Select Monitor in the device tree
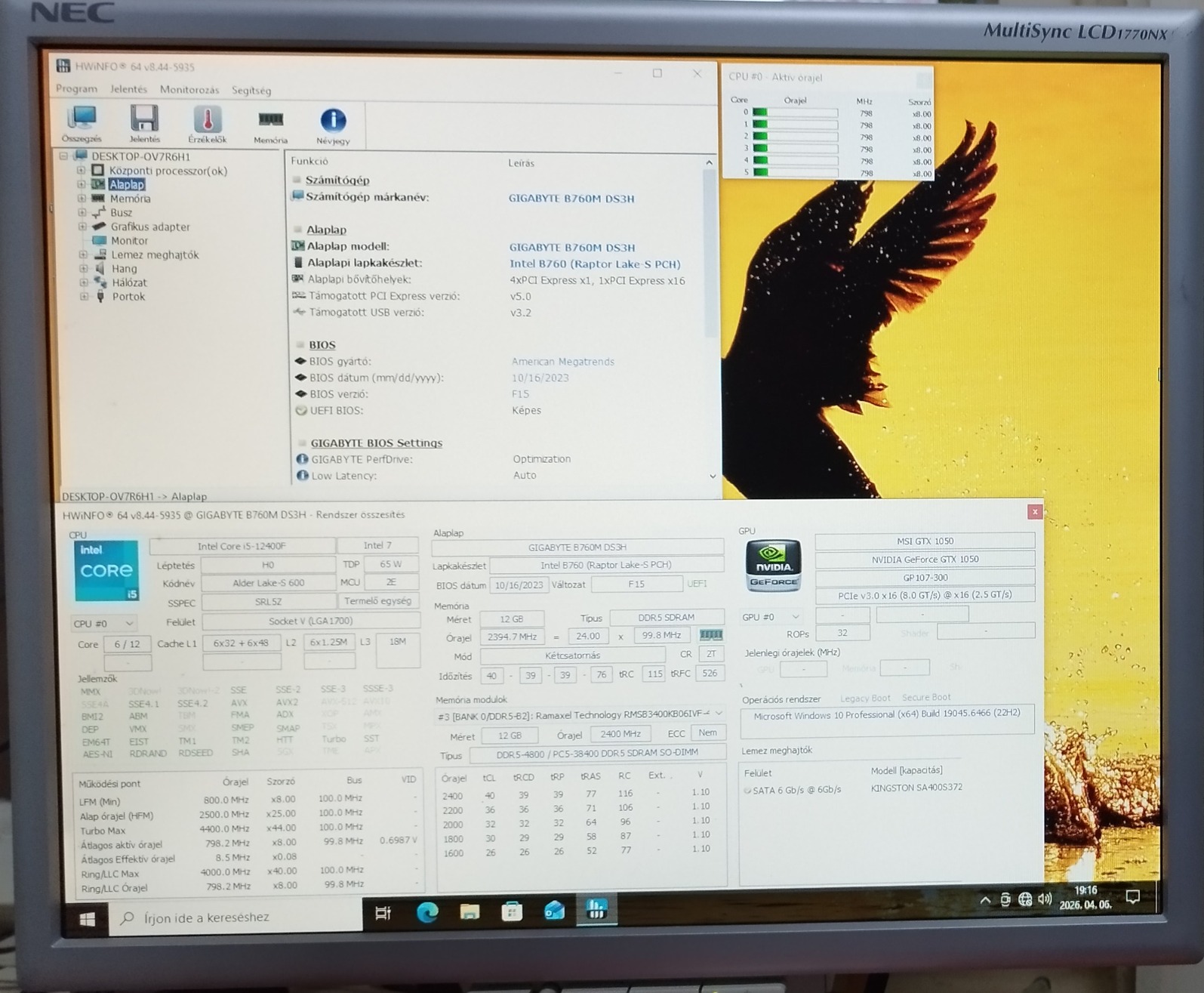 tap(130, 241)
